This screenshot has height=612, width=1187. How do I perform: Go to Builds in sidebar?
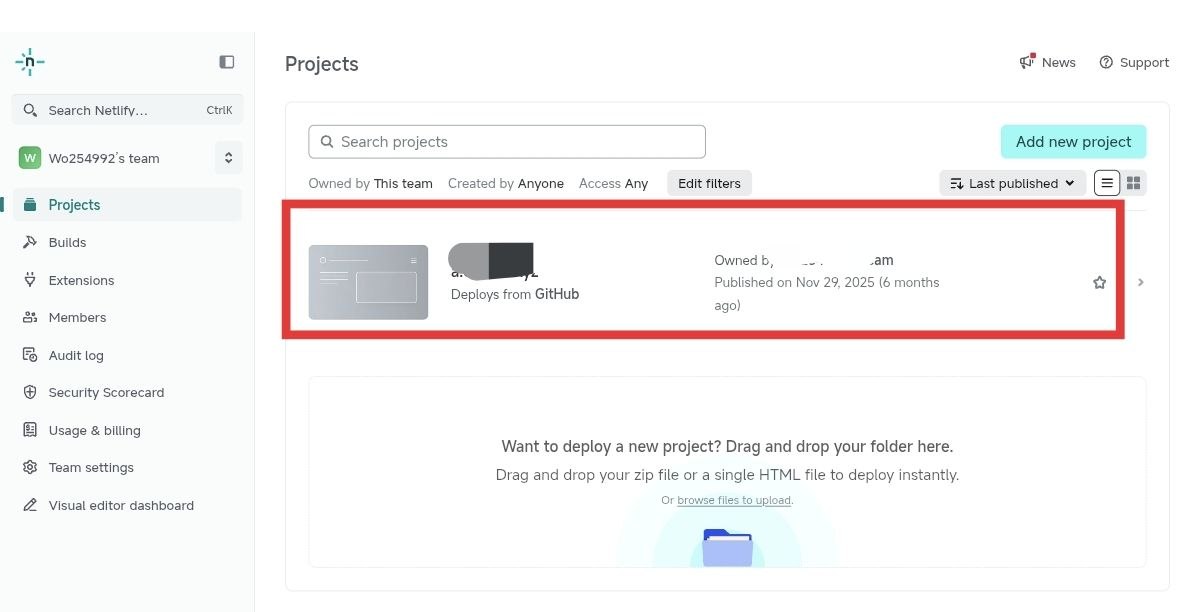[x=67, y=242]
